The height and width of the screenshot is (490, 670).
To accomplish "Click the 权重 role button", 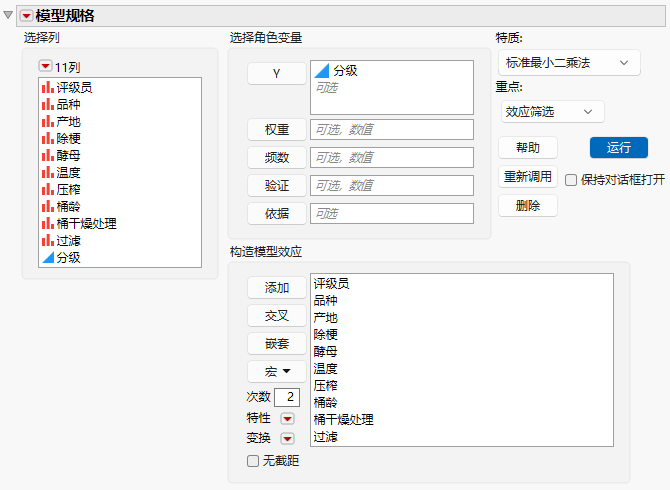I will [277, 129].
